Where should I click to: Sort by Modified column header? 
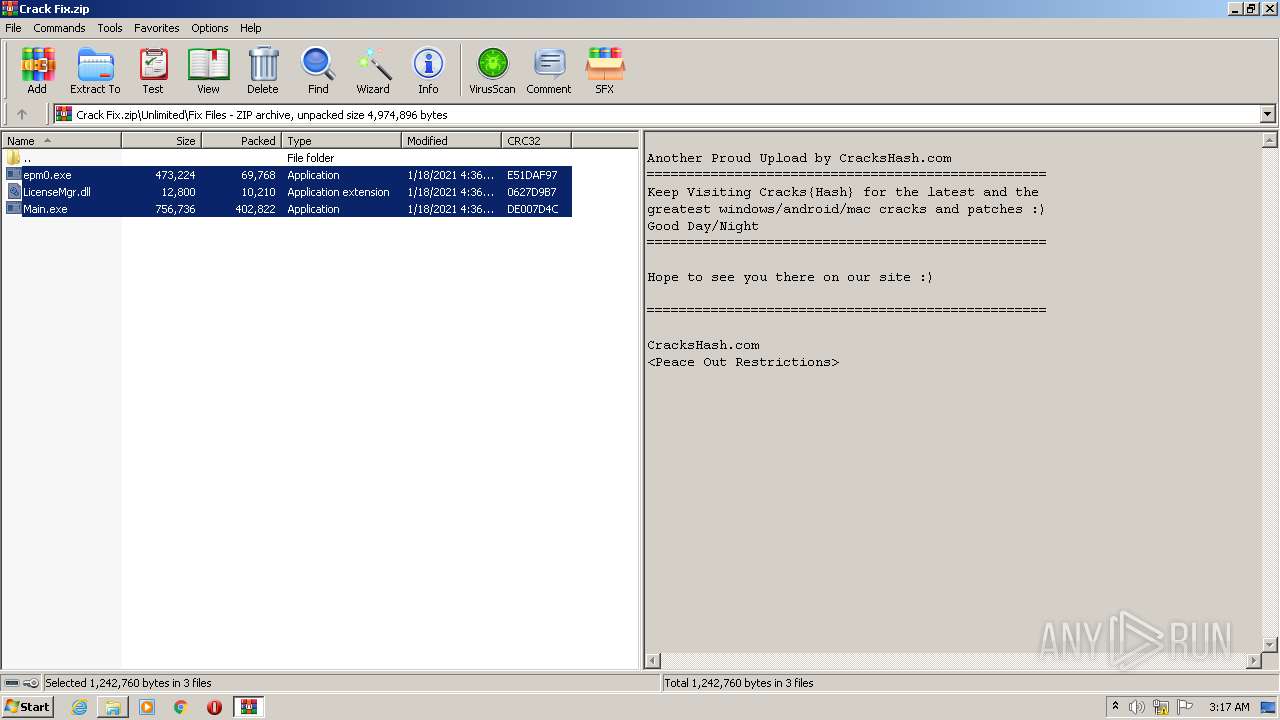pyautogui.click(x=452, y=141)
